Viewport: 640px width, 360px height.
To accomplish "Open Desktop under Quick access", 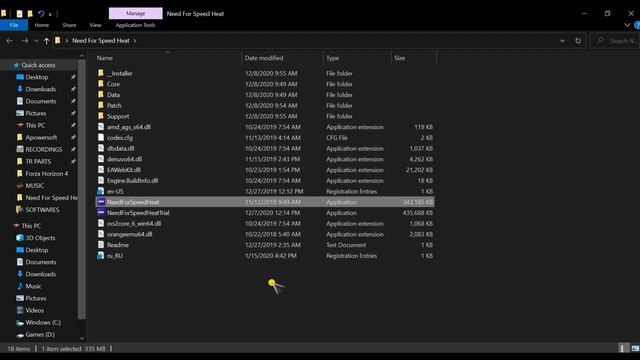I will point(37,77).
